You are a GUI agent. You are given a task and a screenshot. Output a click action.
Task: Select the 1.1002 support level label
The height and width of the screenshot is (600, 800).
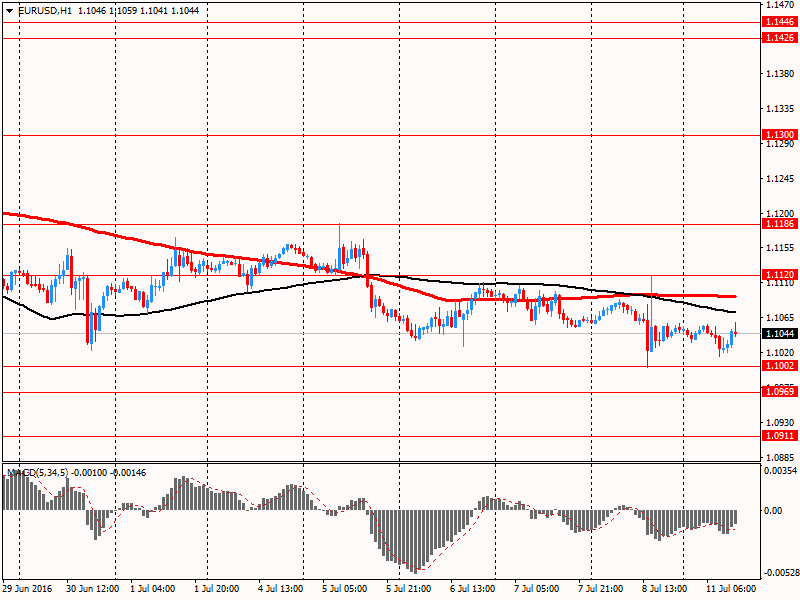[780, 366]
